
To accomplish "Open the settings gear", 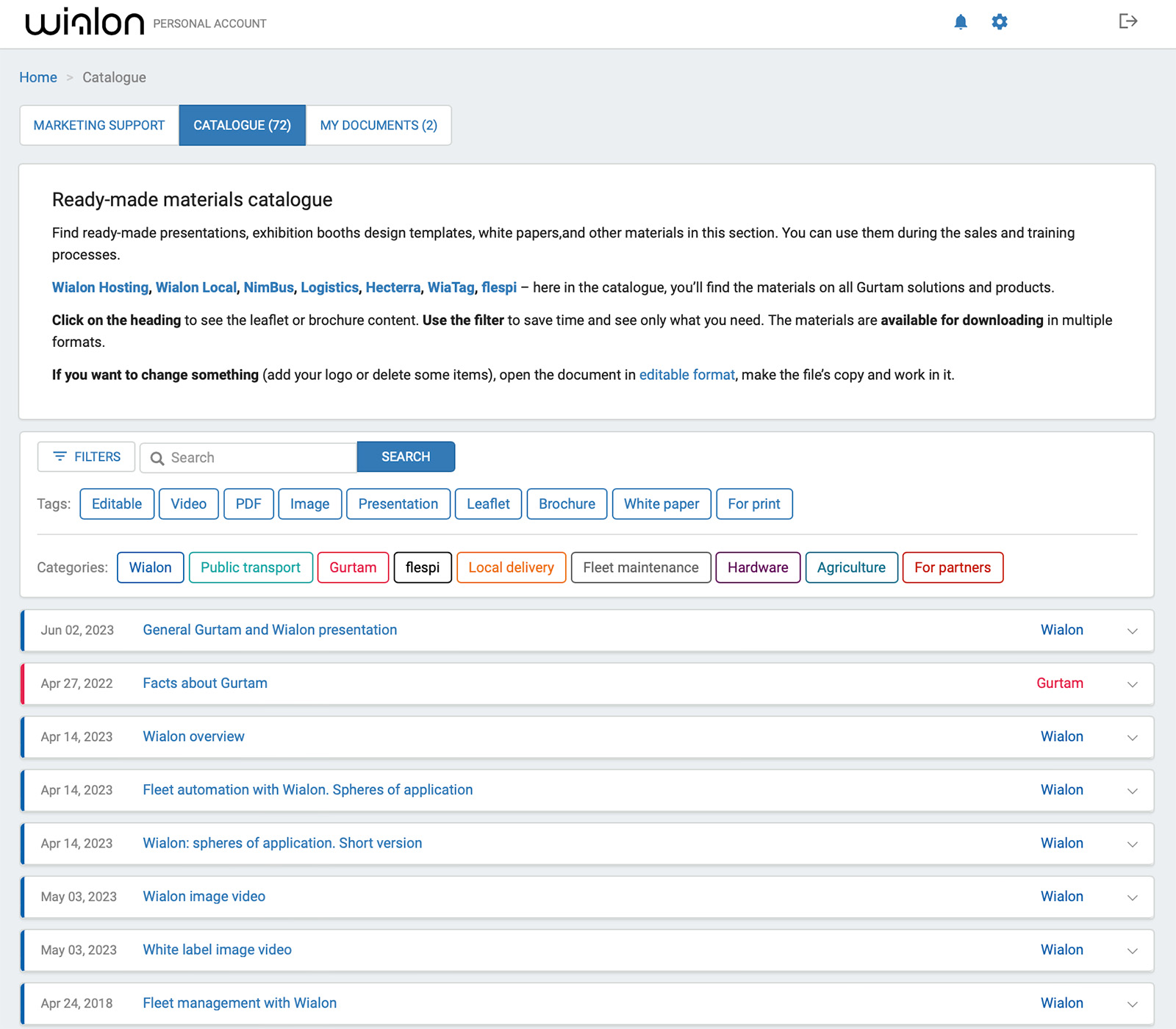I will click(1000, 22).
